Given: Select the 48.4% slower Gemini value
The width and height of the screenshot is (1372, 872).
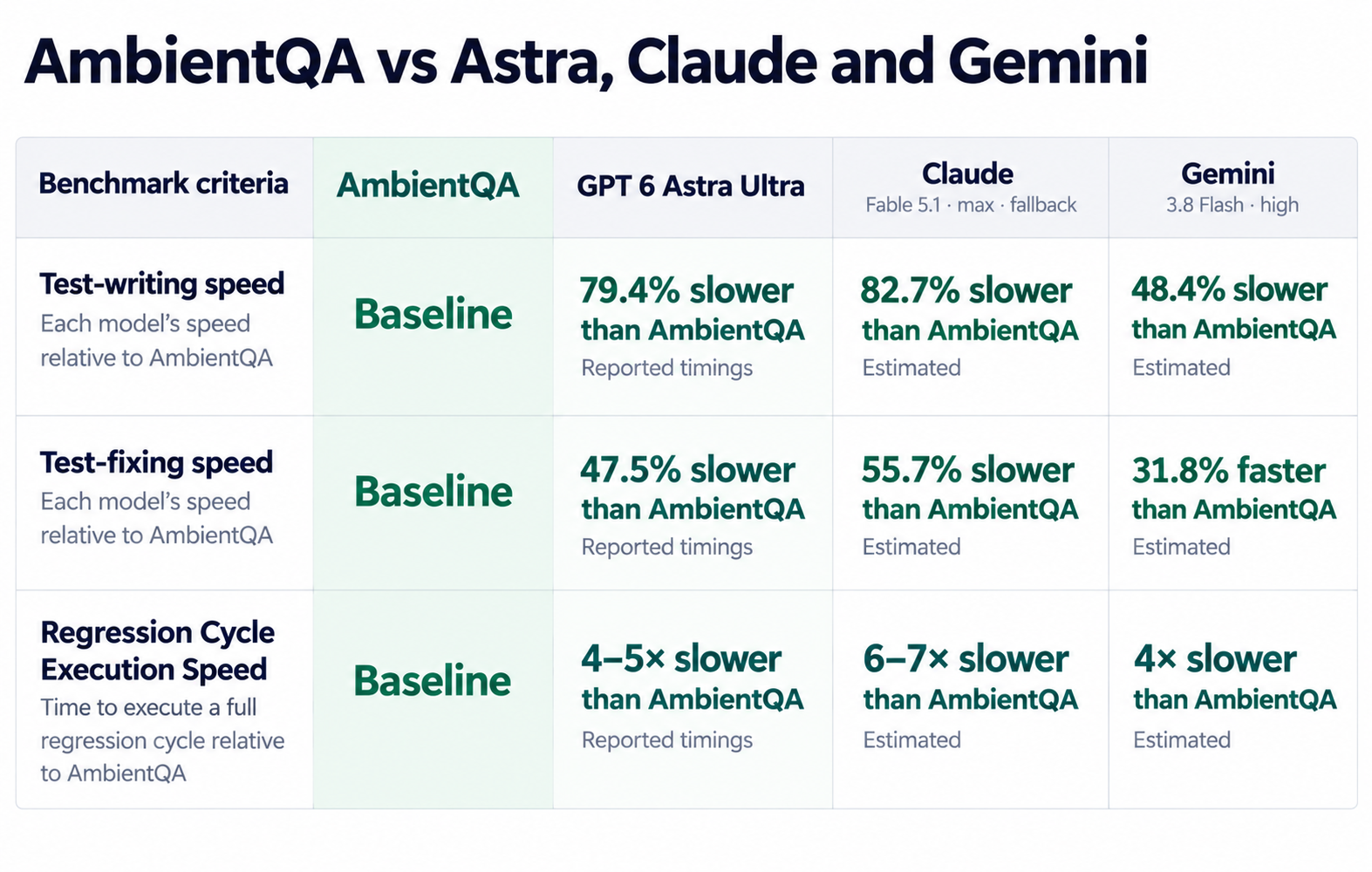Looking at the screenshot, I should 1230,290.
